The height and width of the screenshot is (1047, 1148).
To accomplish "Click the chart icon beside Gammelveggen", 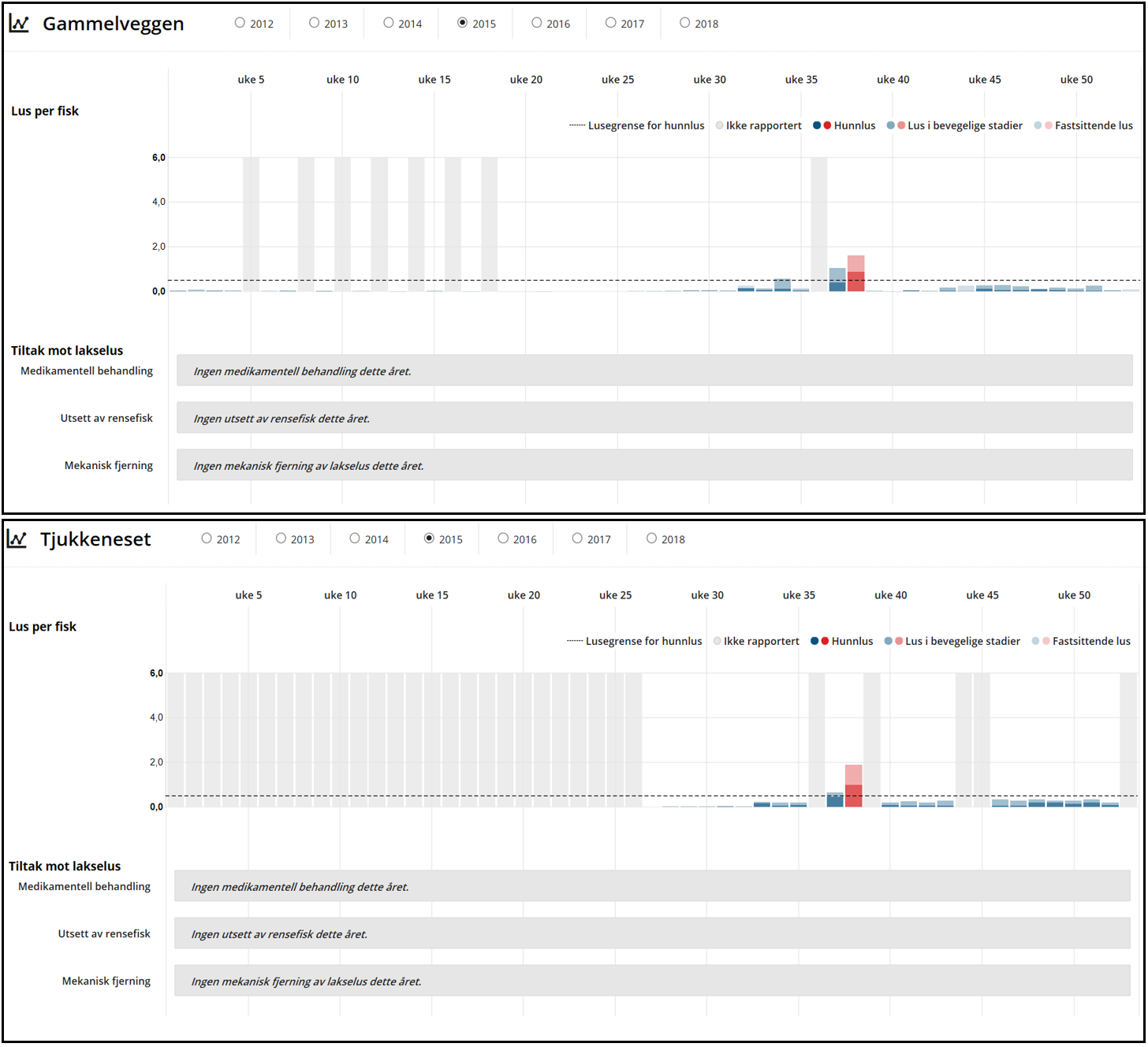I will click(19, 24).
